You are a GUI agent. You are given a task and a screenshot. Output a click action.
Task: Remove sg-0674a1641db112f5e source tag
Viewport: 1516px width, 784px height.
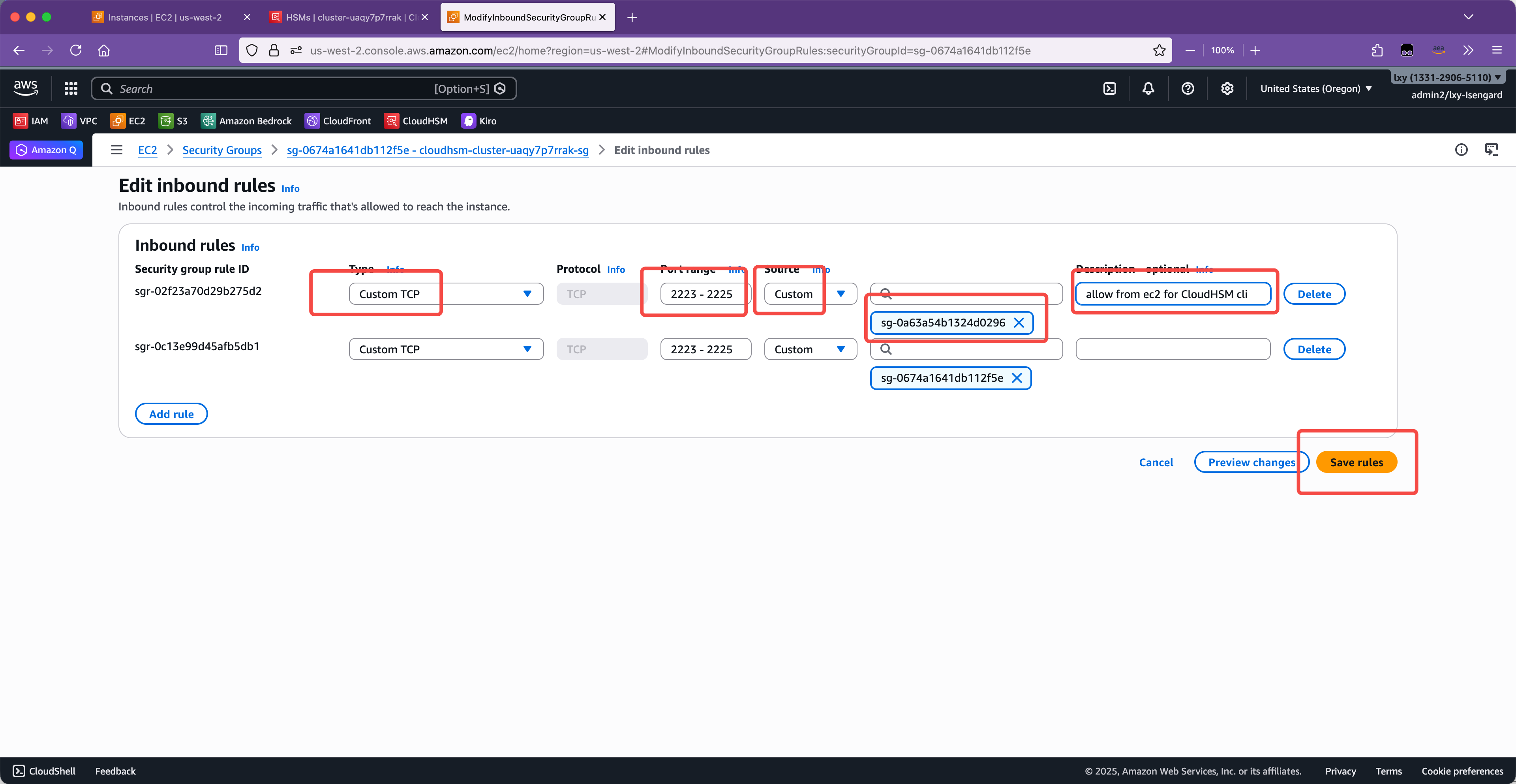click(x=1016, y=378)
